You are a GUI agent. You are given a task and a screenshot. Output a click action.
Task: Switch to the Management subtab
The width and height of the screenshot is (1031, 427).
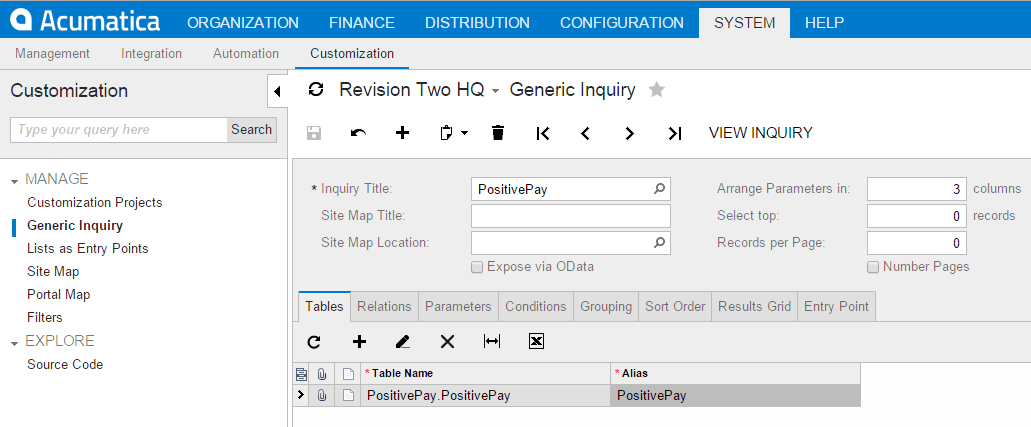53,53
